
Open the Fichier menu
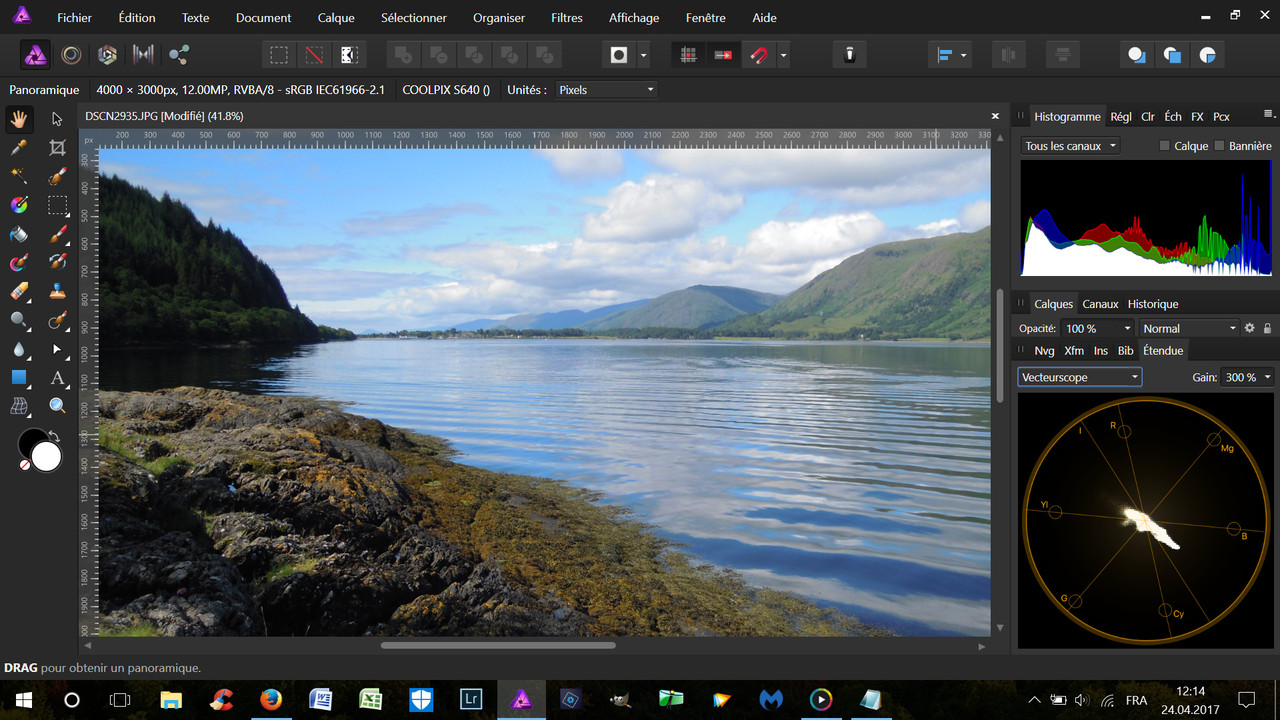[x=74, y=18]
